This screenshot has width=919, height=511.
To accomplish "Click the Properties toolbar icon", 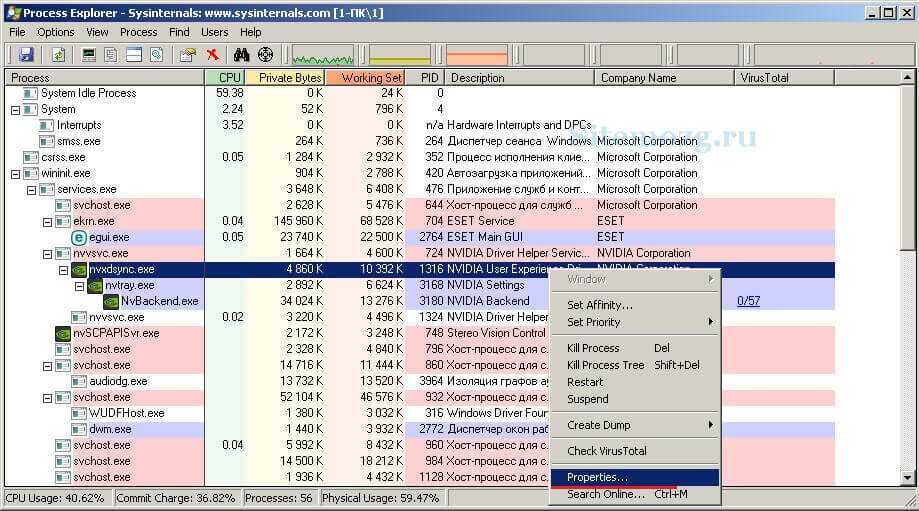I will point(187,54).
